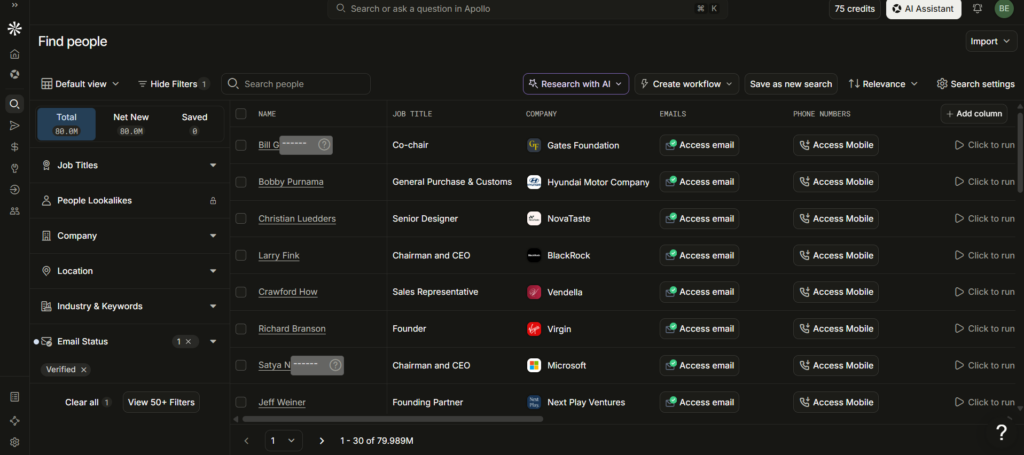Toggle select-all checkbox in table header
Screen dimensions: 1024x455
[x=241, y=114]
